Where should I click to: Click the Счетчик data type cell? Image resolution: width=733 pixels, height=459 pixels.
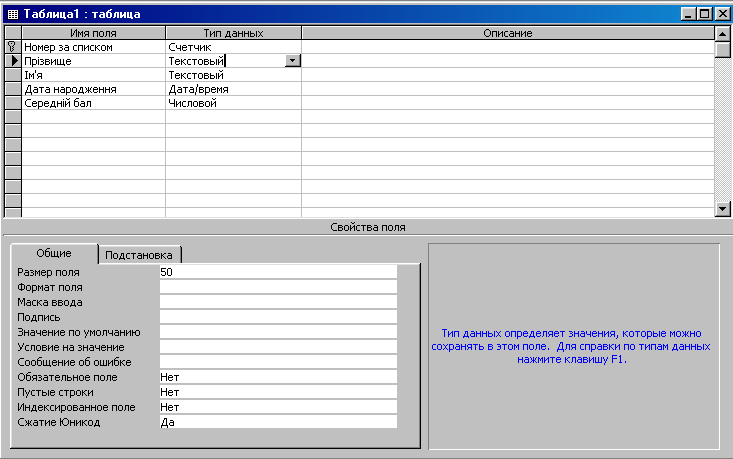pyautogui.click(x=233, y=47)
